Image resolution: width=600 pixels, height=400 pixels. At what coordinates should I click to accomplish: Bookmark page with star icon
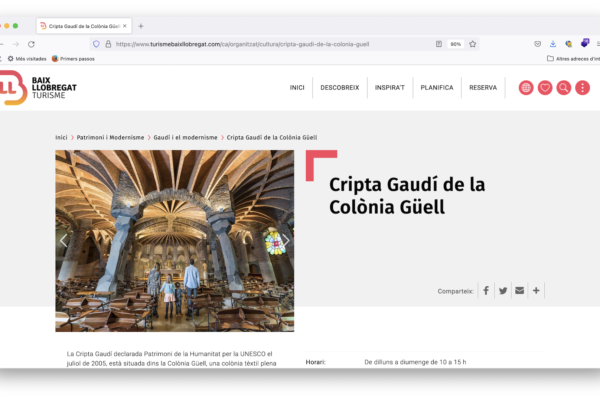[472, 44]
